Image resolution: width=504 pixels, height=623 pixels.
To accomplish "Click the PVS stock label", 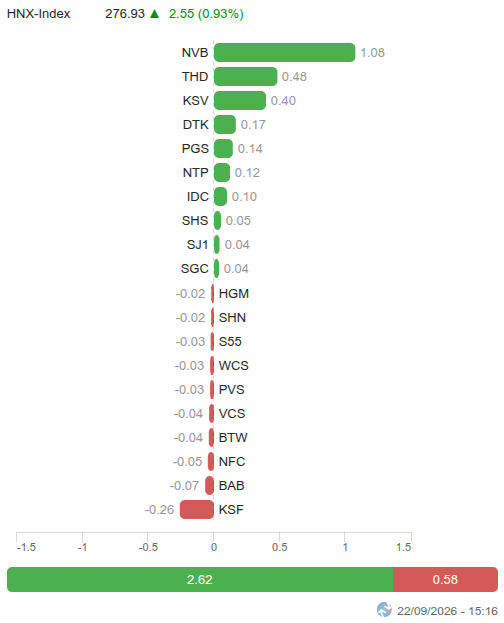I will (x=231, y=390).
